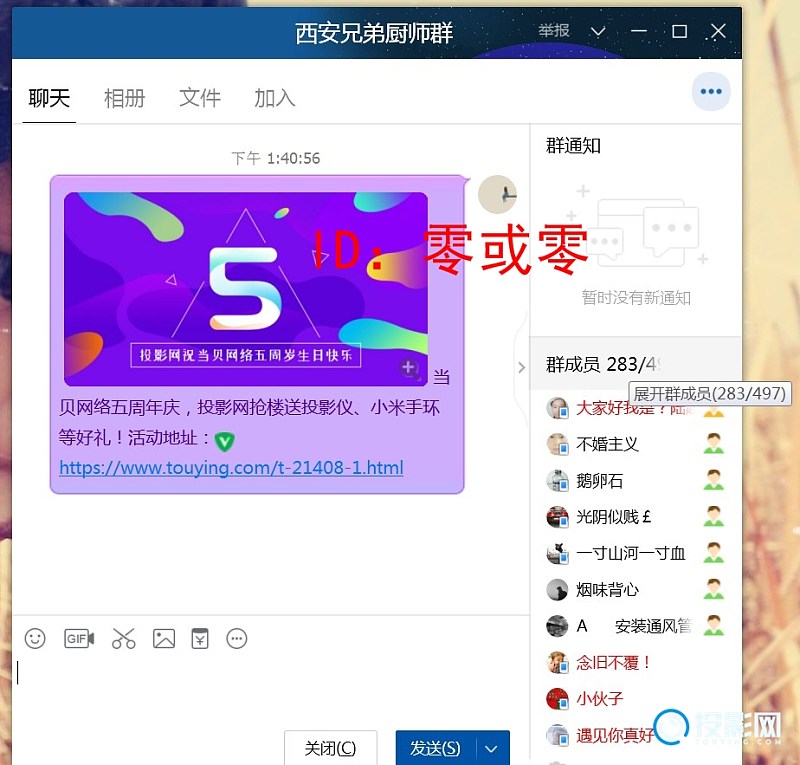
Task: Open 鹅卵石's avatar
Action: click(x=557, y=480)
